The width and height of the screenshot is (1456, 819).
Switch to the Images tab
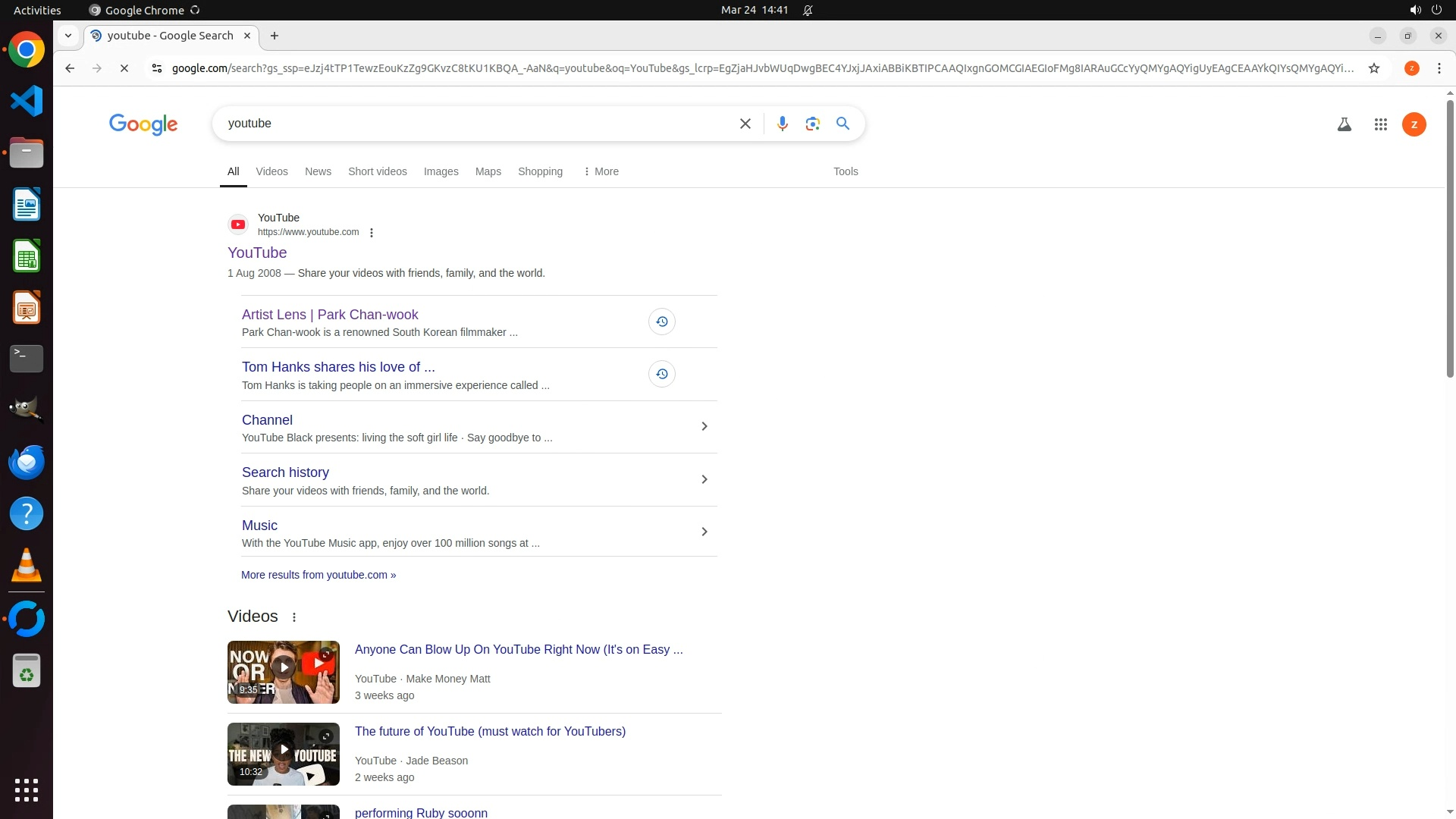(441, 171)
